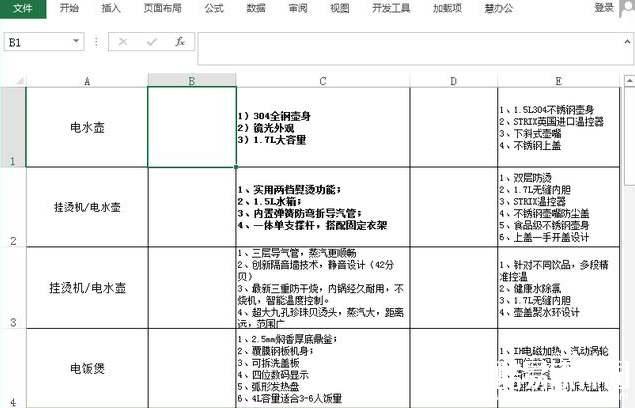Select cell E4 with IH电磁加热

(558, 368)
